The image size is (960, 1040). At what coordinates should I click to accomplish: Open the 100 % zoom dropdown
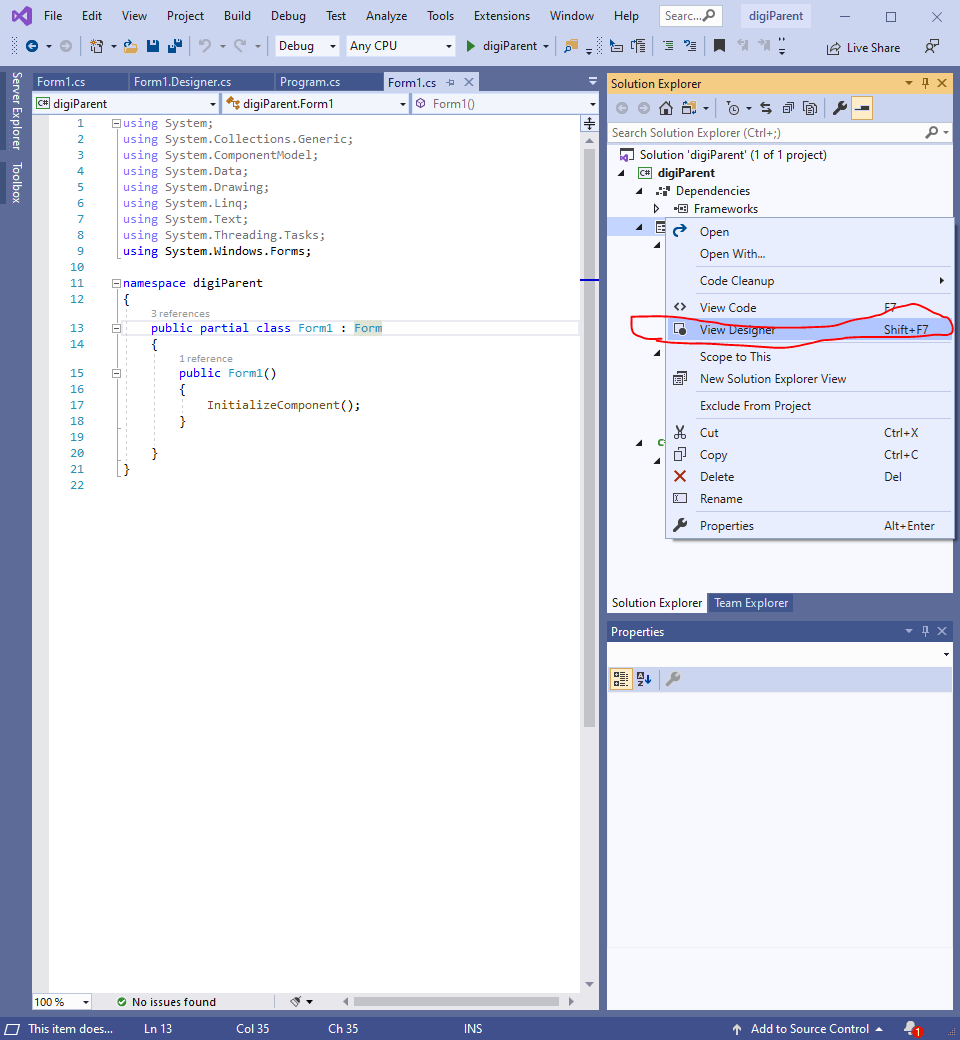click(62, 1002)
